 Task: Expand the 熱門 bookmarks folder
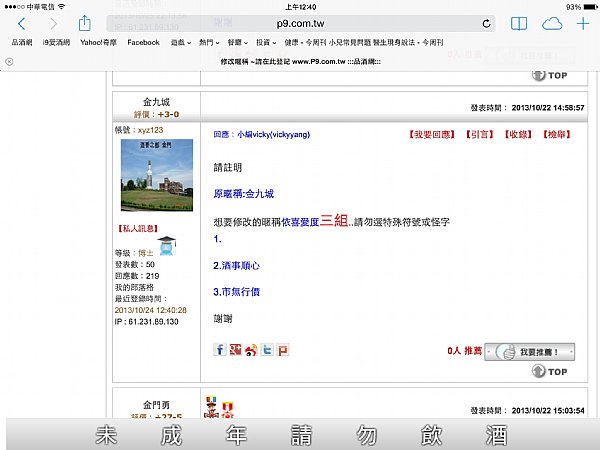(x=209, y=42)
